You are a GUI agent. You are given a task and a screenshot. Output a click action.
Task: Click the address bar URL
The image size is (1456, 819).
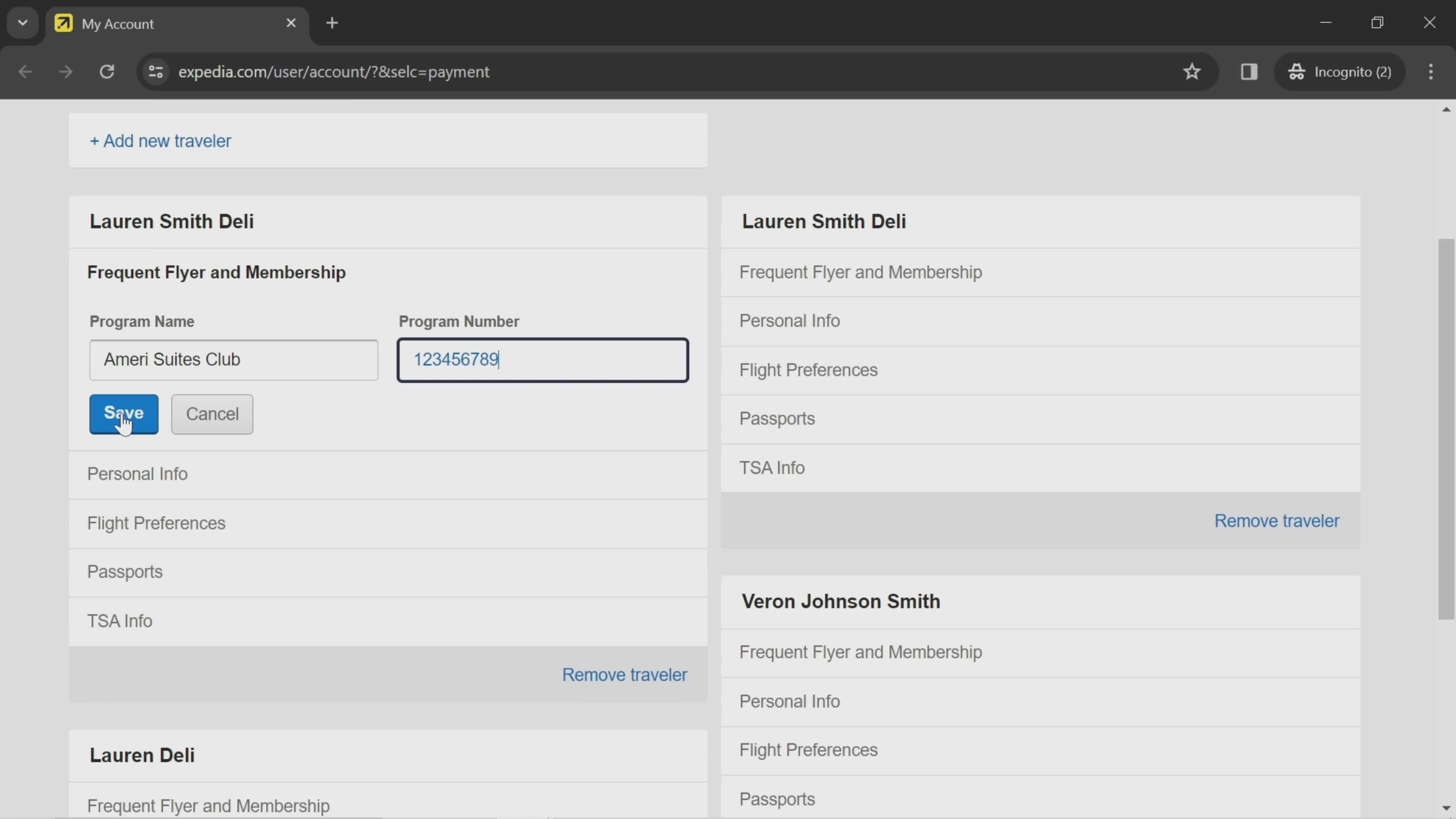point(334,72)
